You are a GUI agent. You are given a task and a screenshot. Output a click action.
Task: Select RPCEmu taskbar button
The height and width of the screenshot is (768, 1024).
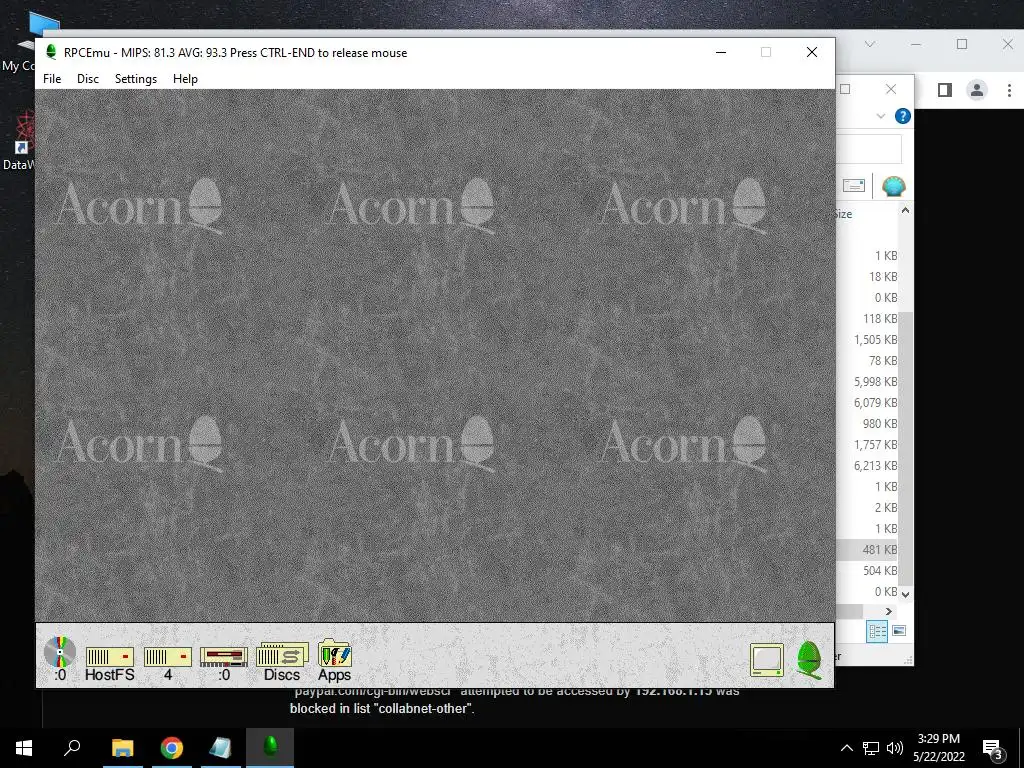tap(270, 748)
